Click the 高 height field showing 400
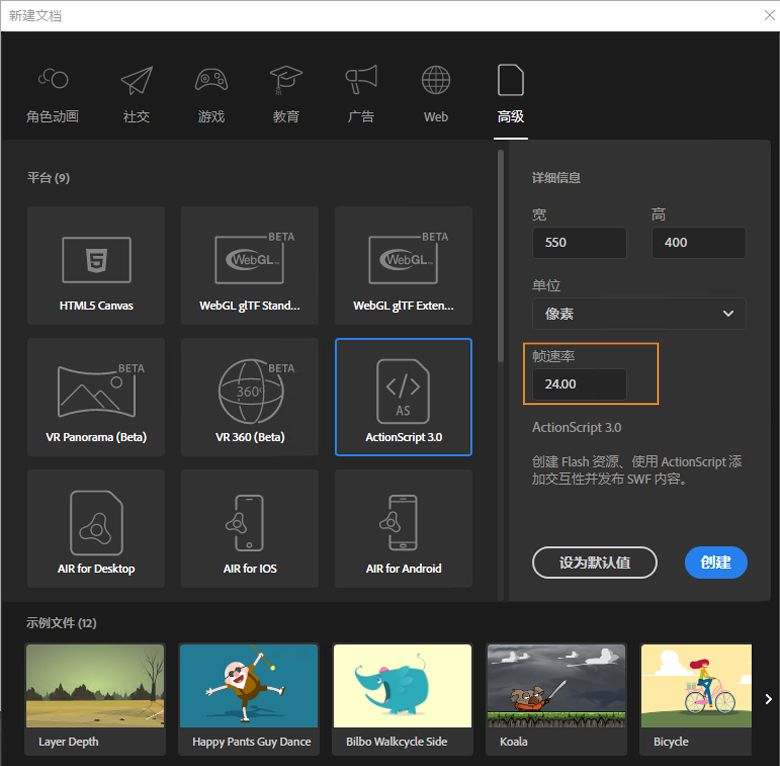This screenshot has width=780, height=766. [x=698, y=243]
